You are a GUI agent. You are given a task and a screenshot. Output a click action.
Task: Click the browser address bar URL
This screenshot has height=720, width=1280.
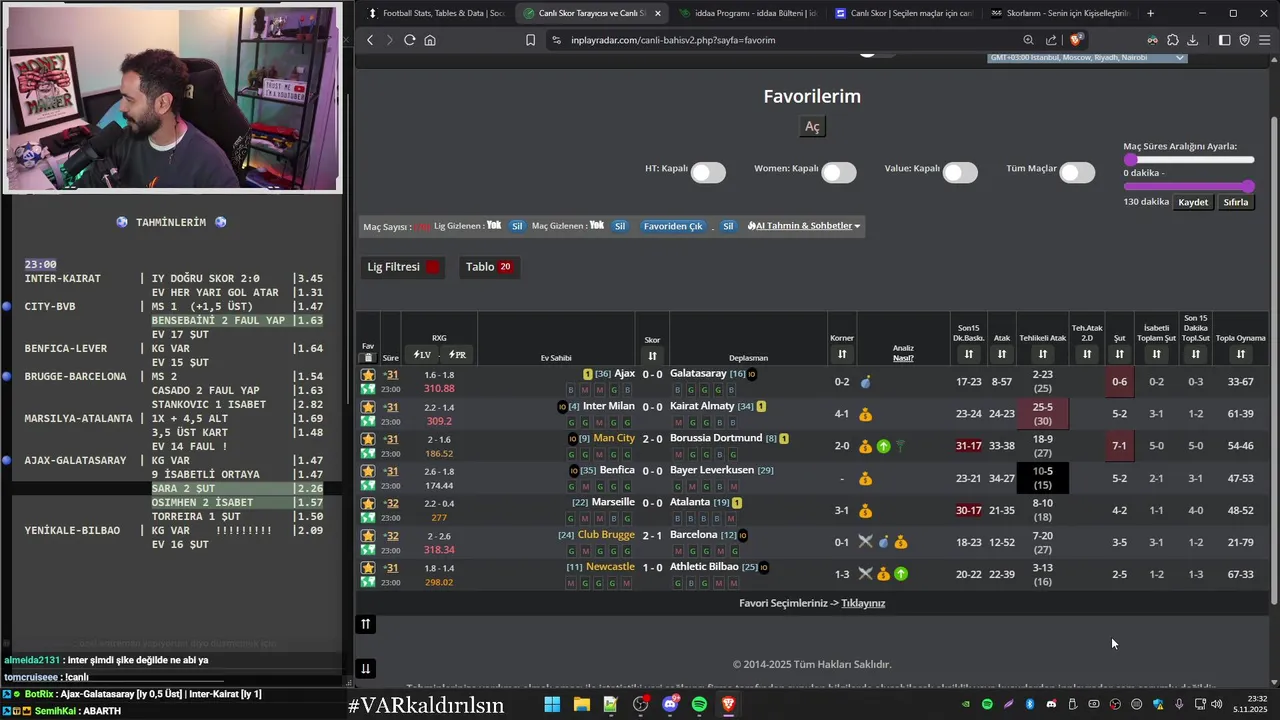pos(673,40)
